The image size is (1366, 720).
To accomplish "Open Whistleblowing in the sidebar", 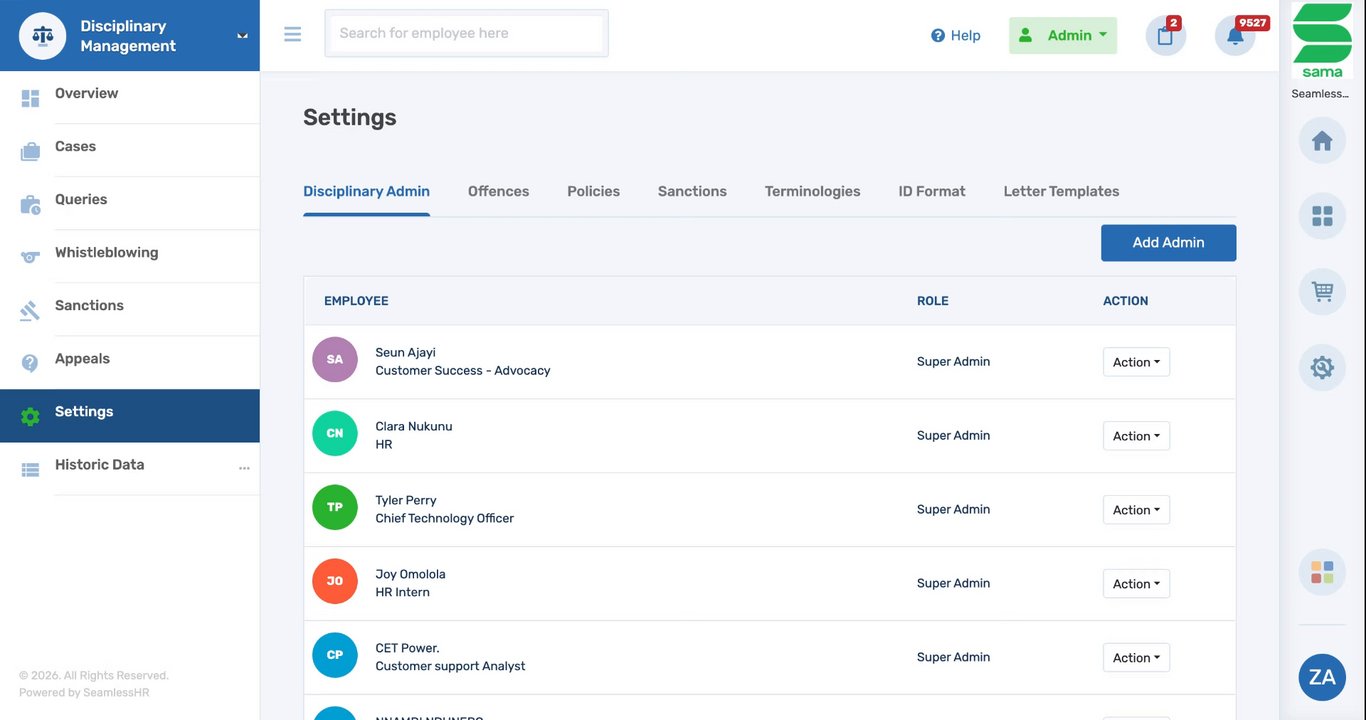I will click(x=106, y=253).
